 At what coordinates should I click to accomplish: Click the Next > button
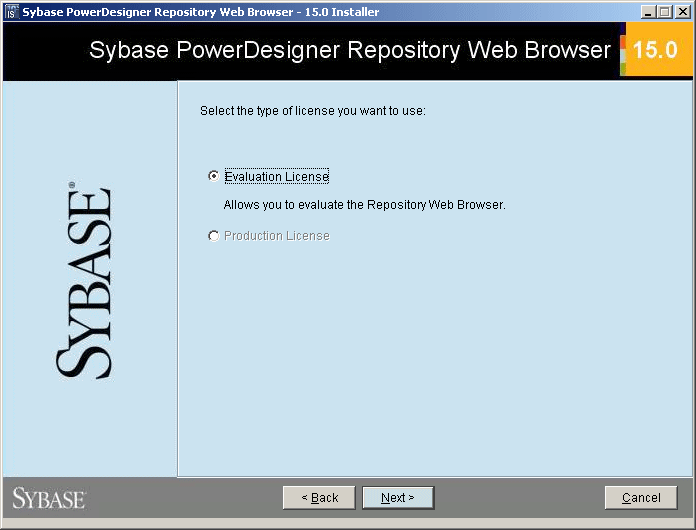coord(398,498)
